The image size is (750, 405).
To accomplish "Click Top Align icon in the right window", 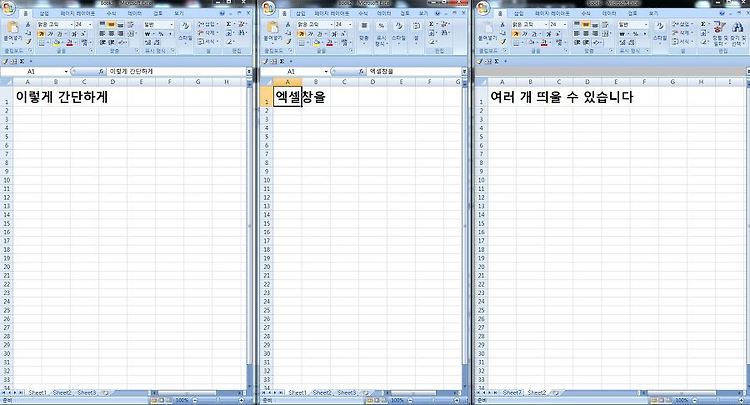I will click(577, 24).
